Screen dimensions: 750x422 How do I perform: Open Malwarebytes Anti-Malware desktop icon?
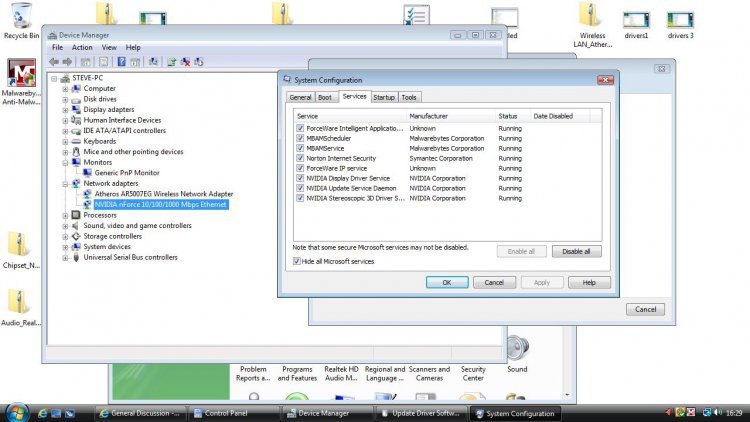coord(21,81)
